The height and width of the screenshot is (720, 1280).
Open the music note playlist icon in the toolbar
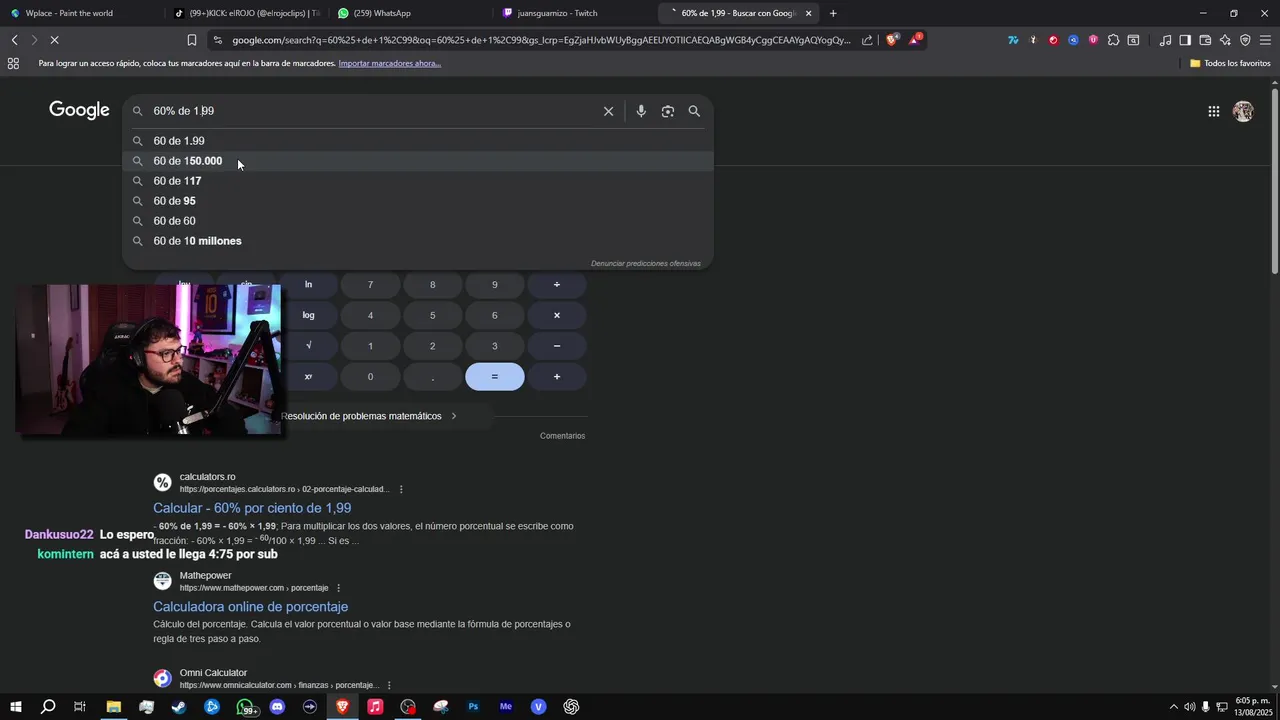tap(1165, 40)
